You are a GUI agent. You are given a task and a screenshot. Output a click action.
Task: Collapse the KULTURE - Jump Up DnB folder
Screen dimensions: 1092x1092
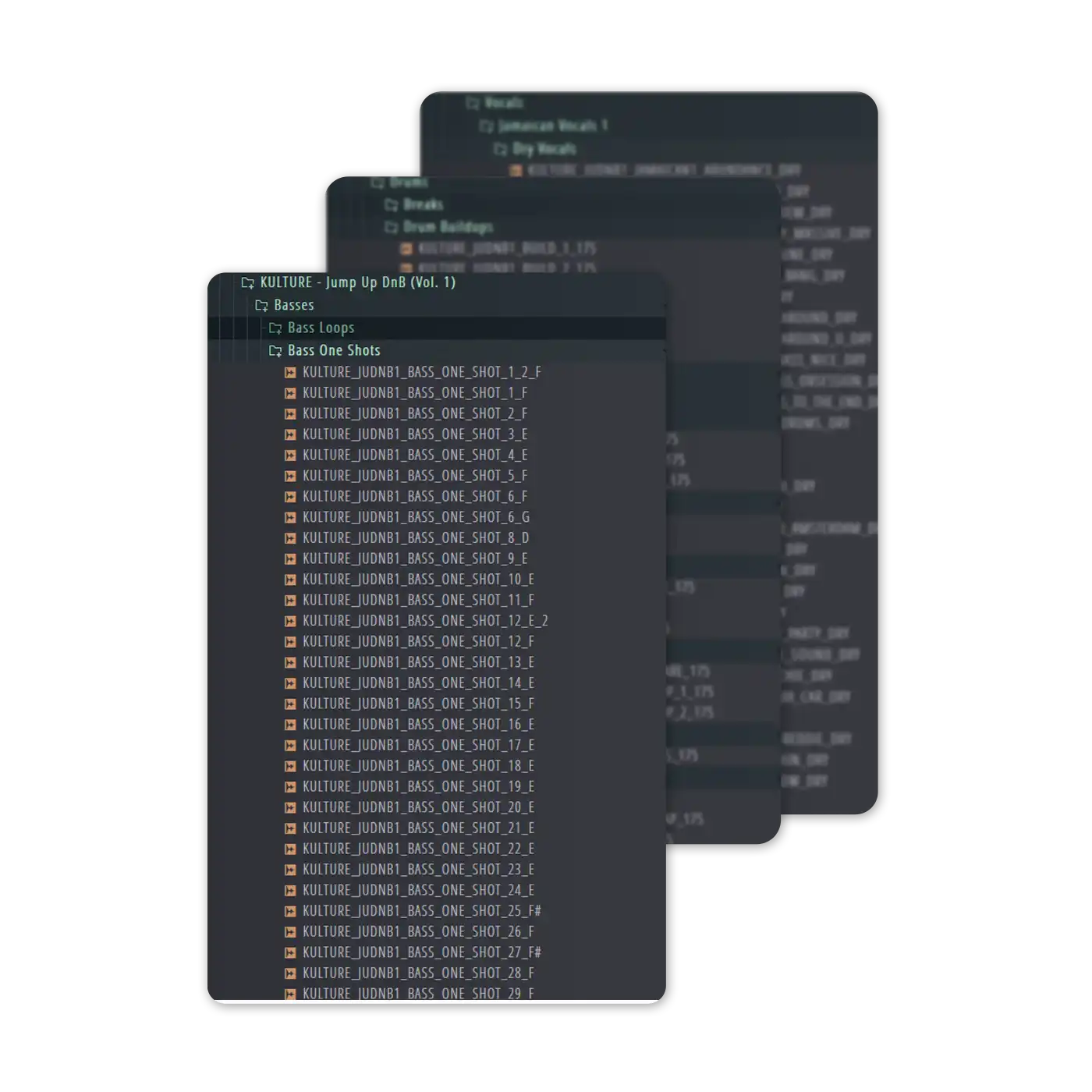point(248,283)
